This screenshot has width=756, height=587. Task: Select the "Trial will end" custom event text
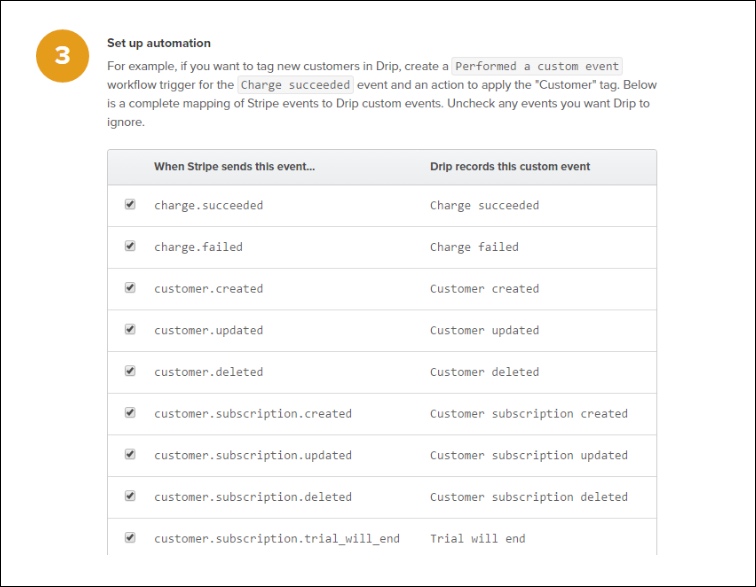[477, 539]
